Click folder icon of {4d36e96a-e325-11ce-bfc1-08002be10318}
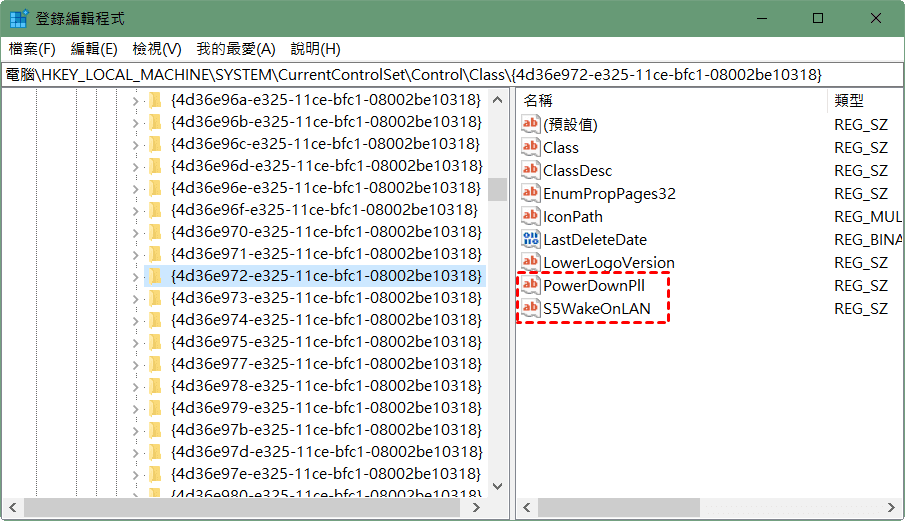The height and width of the screenshot is (521, 905). pos(155,100)
